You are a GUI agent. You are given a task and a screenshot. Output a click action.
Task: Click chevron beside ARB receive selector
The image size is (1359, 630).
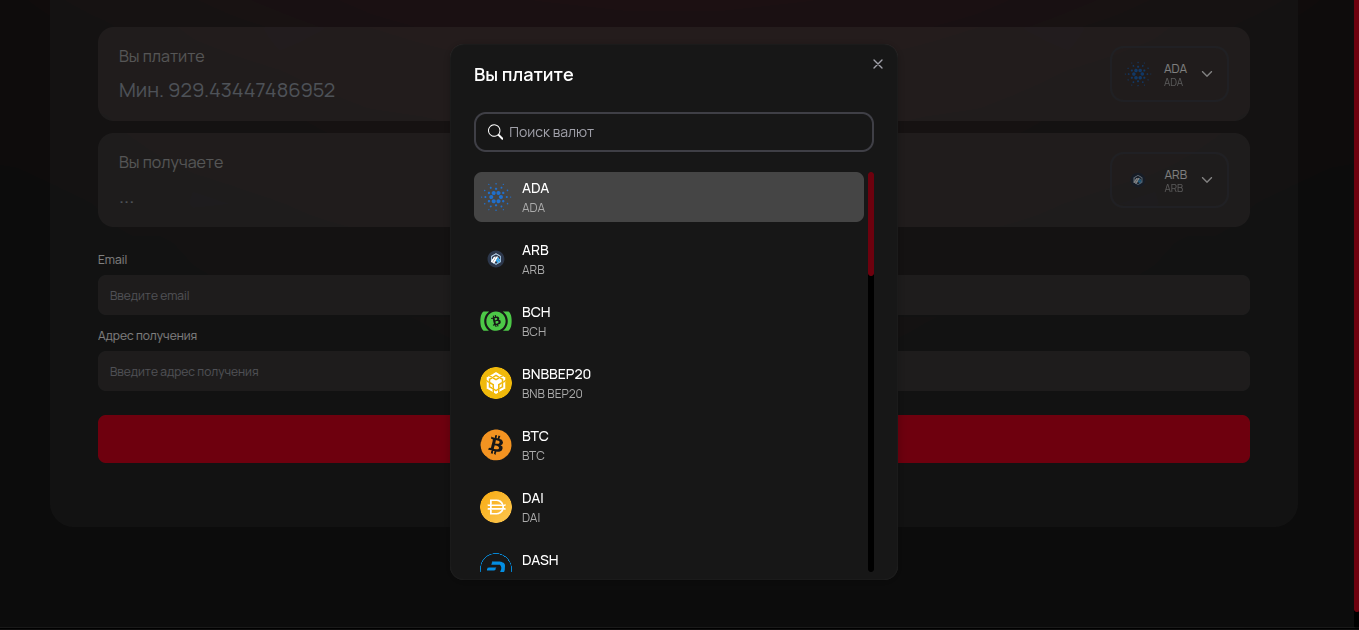pos(1207,180)
